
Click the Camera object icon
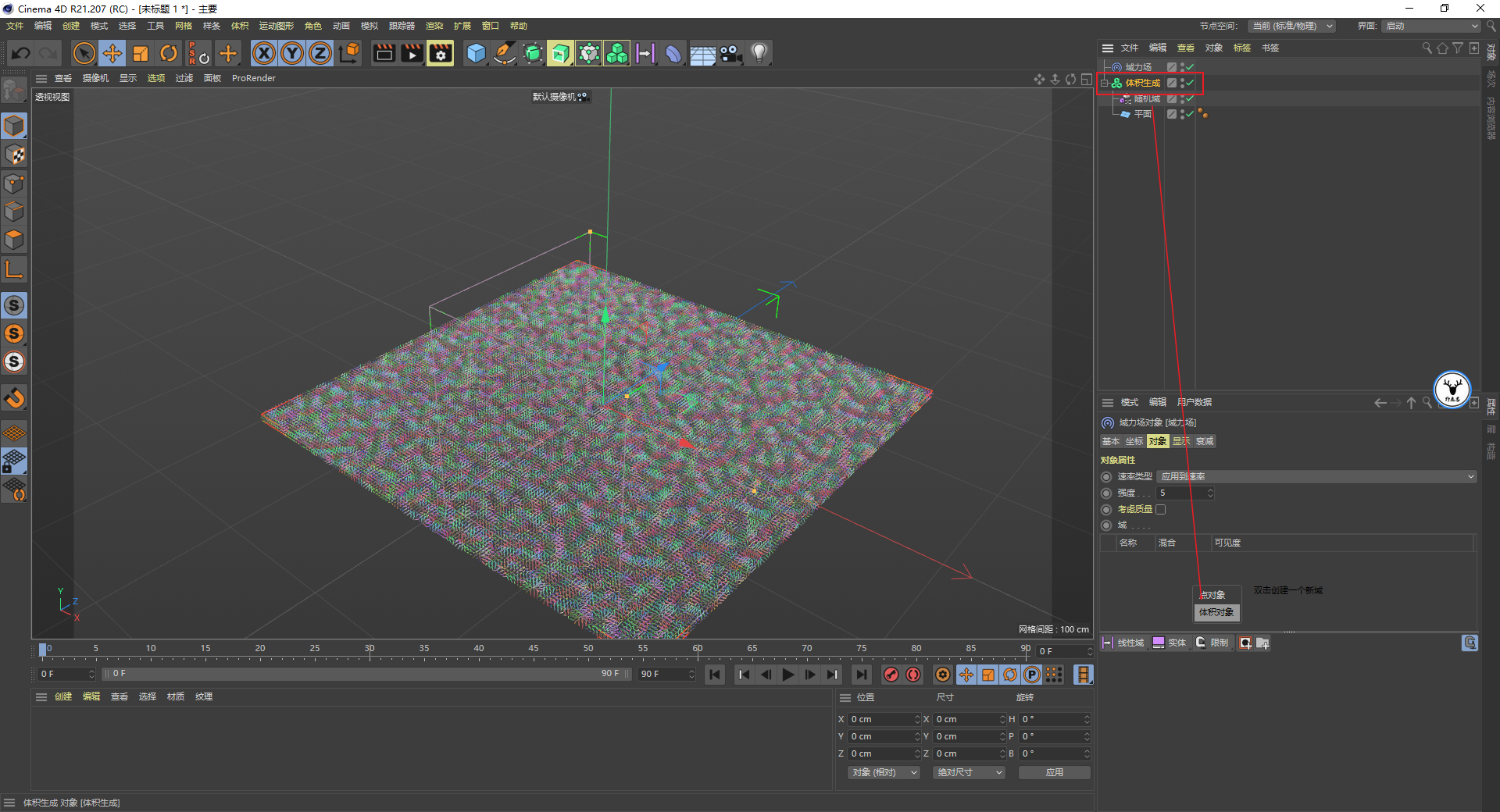730,53
